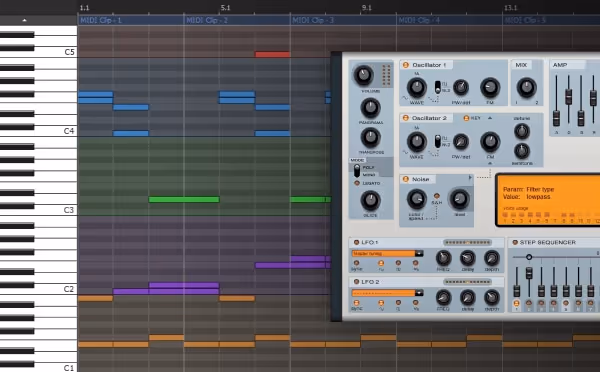Image resolution: width=600 pixels, height=372 pixels.
Task: Toggle the Oscillator 2 power button
Action: (x=406, y=118)
